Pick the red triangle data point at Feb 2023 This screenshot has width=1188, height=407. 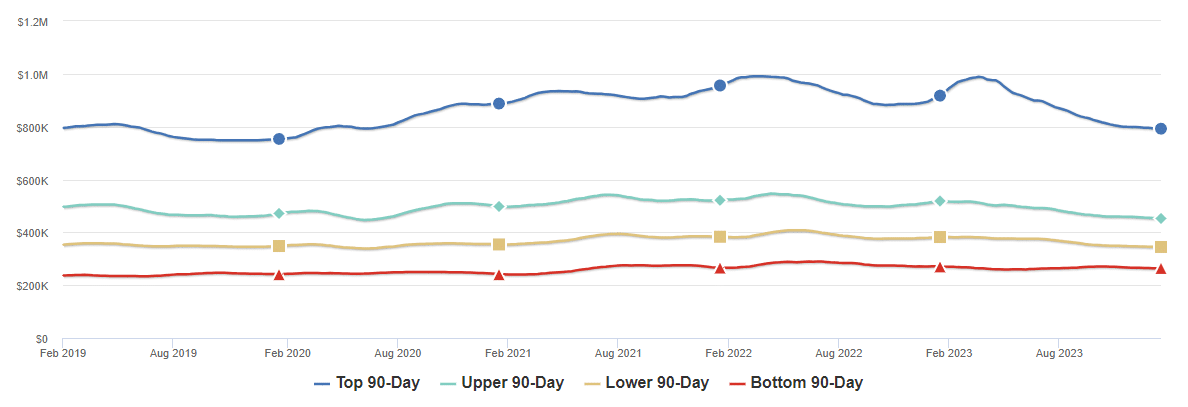click(940, 267)
